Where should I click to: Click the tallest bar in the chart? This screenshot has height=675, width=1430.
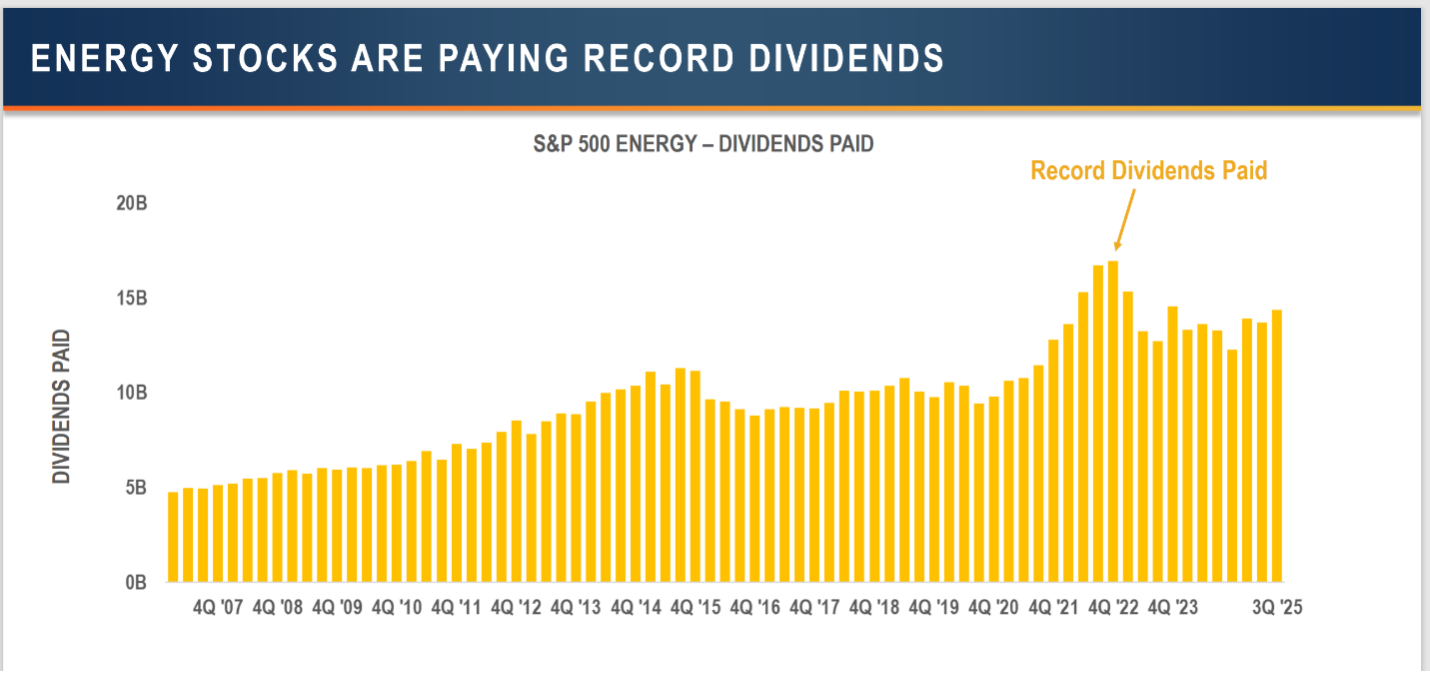[1113, 420]
